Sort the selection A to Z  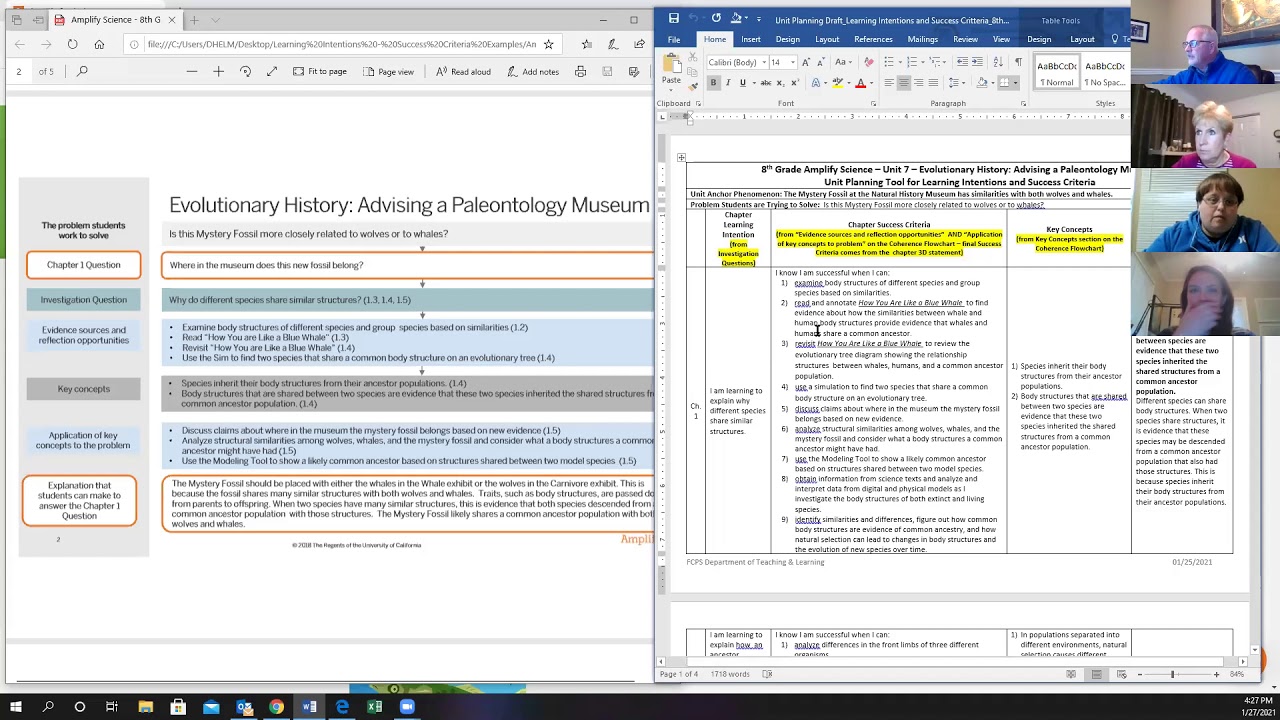(x=998, y=62)
